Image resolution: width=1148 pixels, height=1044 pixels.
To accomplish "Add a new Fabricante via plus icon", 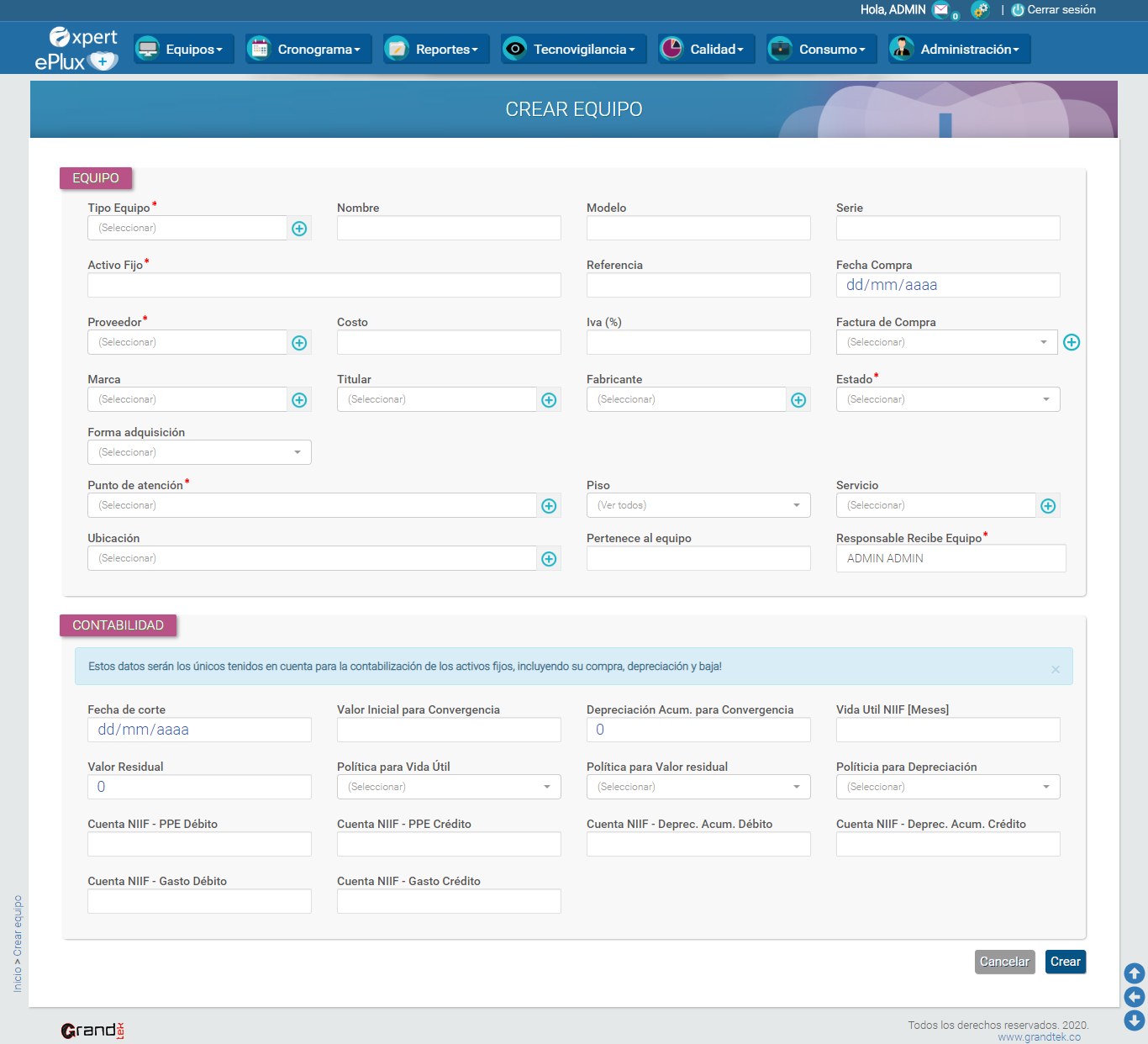I will tap(798, 400).
